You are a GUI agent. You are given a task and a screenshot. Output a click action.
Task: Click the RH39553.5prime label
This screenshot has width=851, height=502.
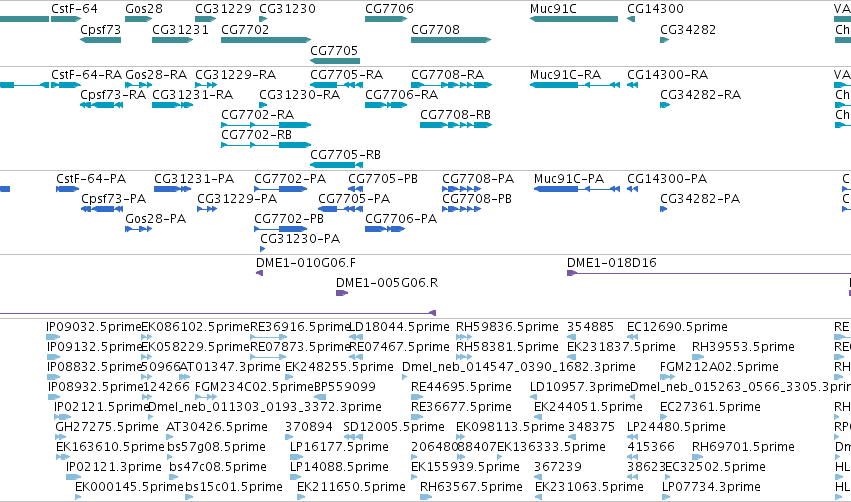(743, 347)
